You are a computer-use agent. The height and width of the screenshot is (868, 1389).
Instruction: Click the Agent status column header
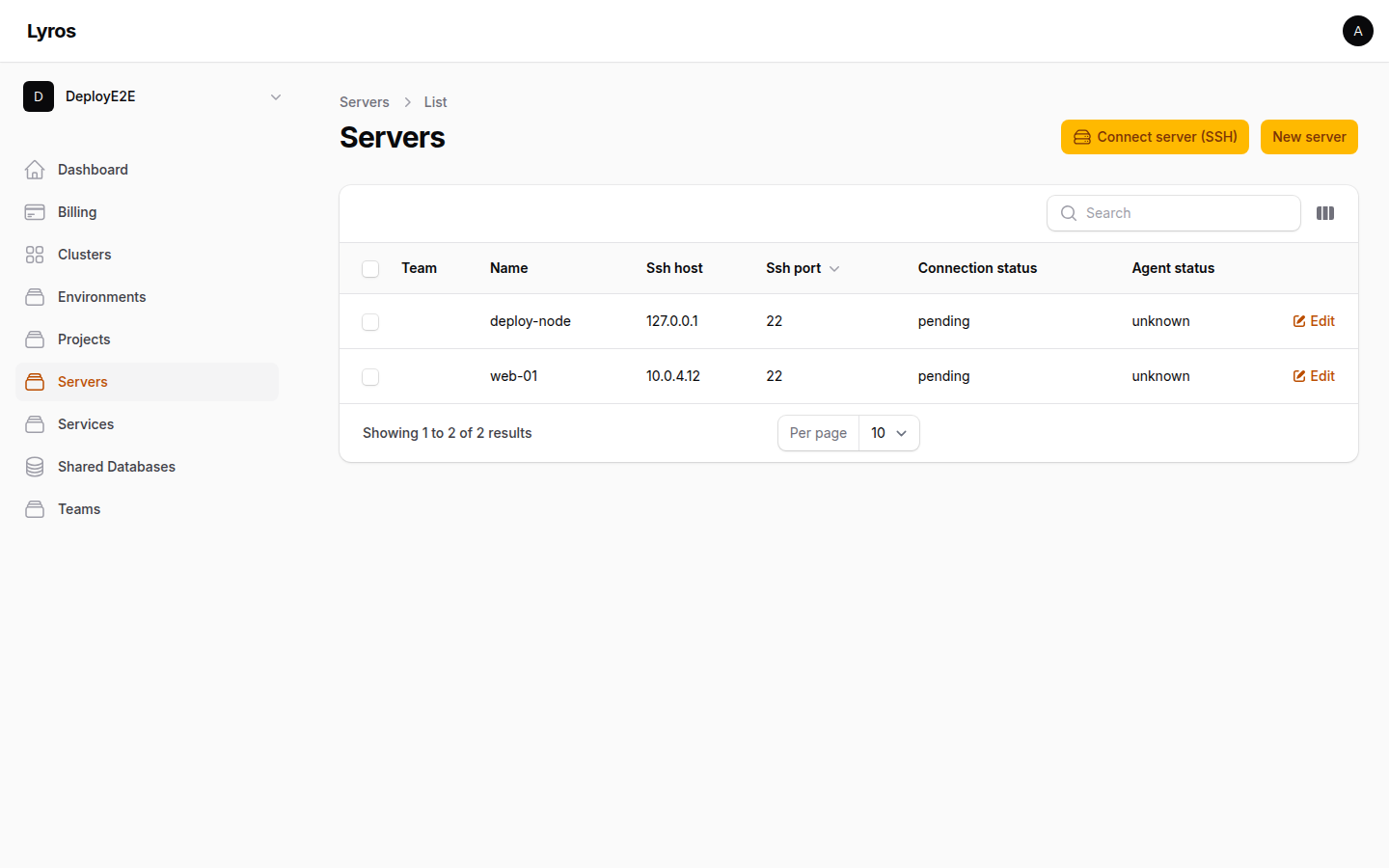[x=1173, y=268]
